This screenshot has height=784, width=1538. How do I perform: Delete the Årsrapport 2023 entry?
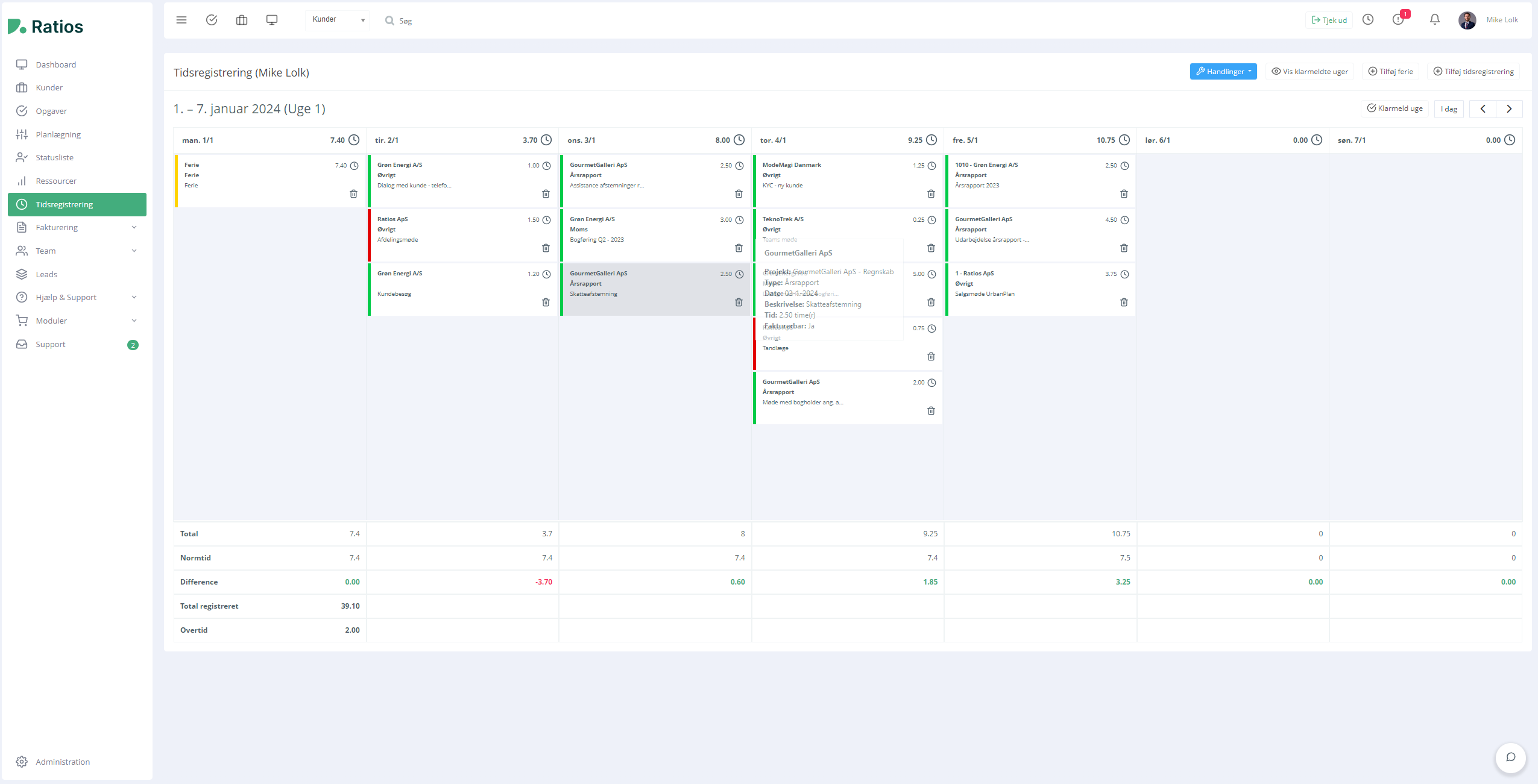[1124, 194]
